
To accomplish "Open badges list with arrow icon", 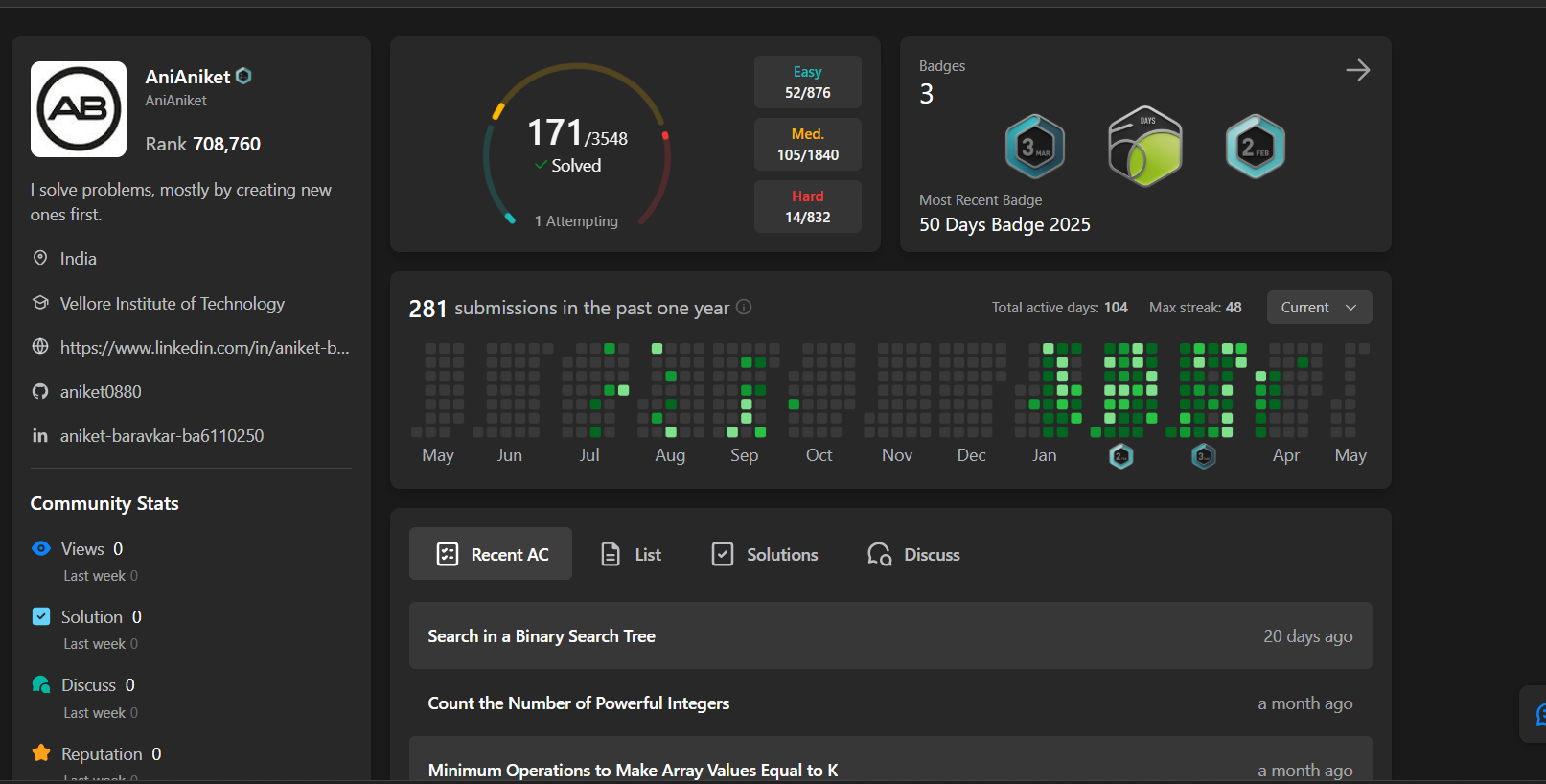I will click(x=1357, y=70).
